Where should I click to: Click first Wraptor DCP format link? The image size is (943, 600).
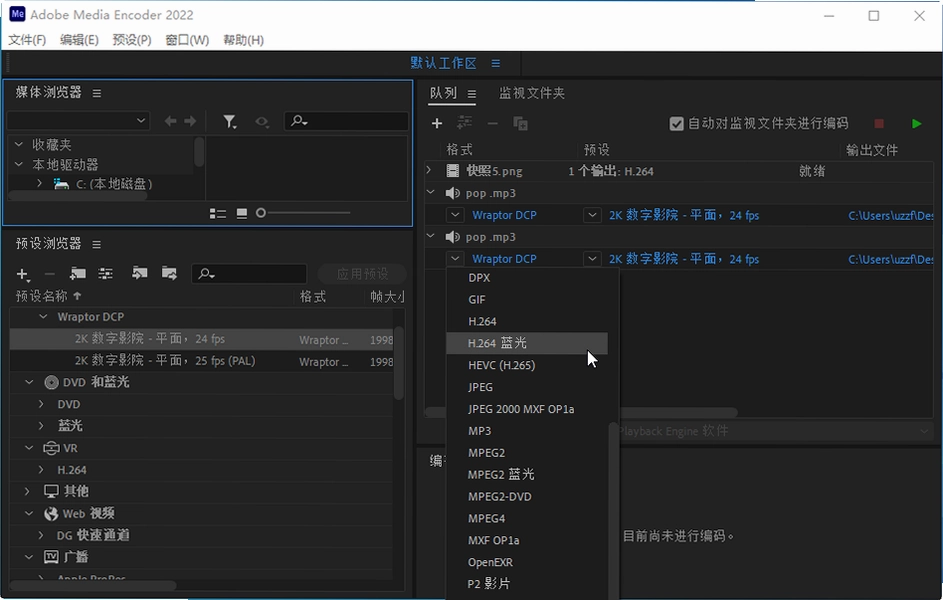tap(504, 215)
